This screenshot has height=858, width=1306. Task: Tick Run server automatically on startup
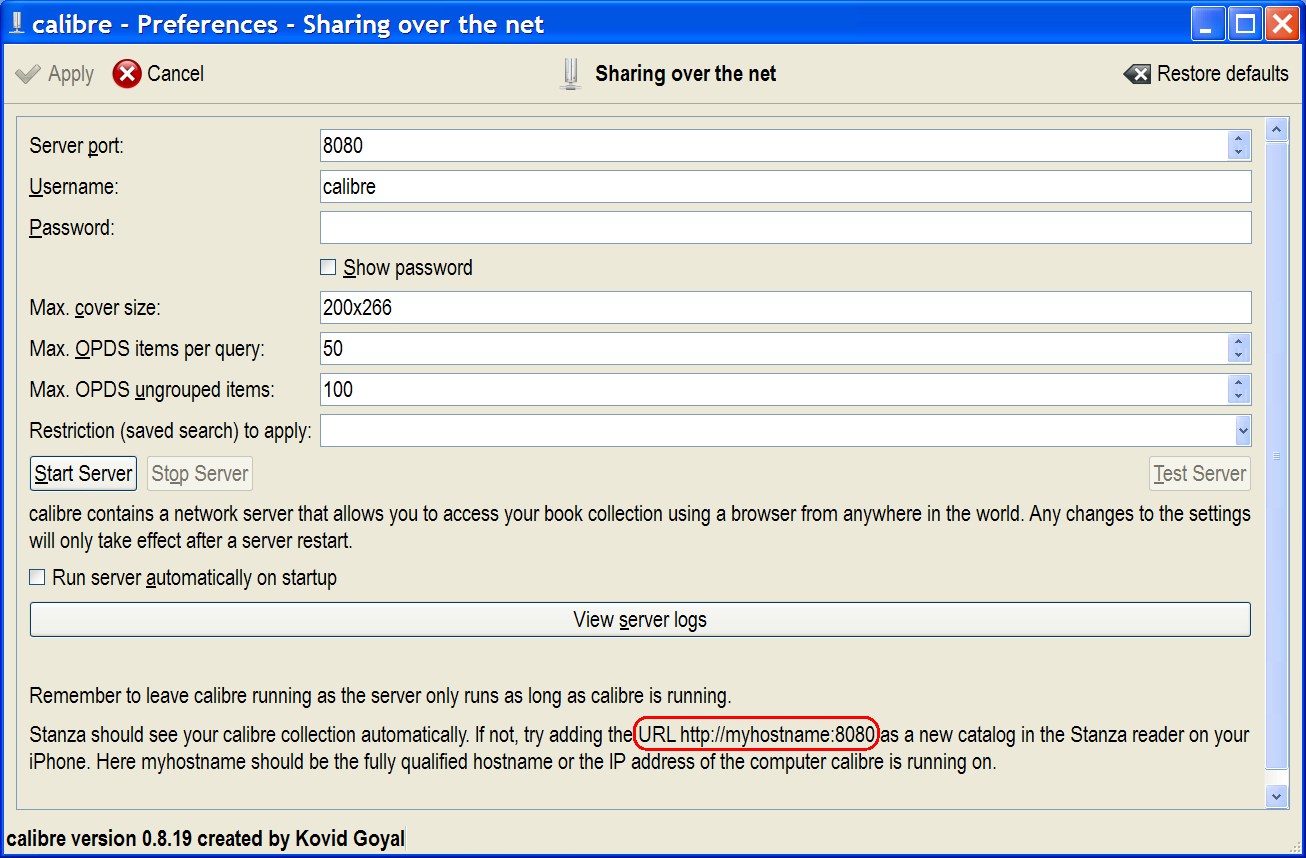click(x=37, y=578)
